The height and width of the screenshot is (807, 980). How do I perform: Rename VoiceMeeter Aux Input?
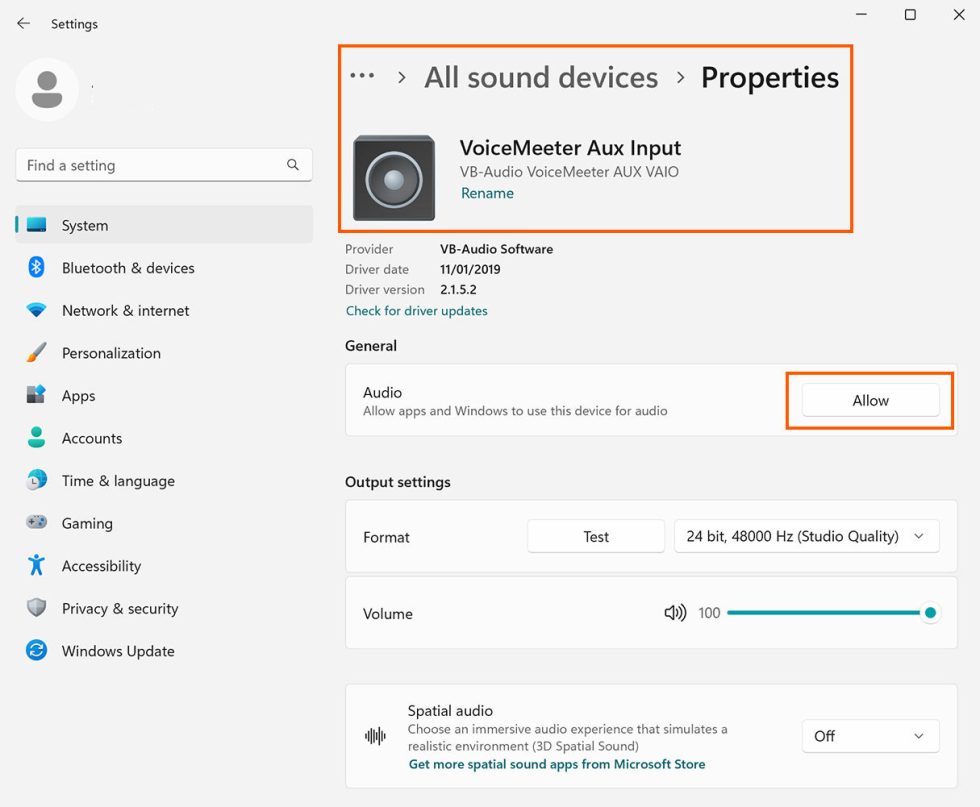[x=487, y=193]
